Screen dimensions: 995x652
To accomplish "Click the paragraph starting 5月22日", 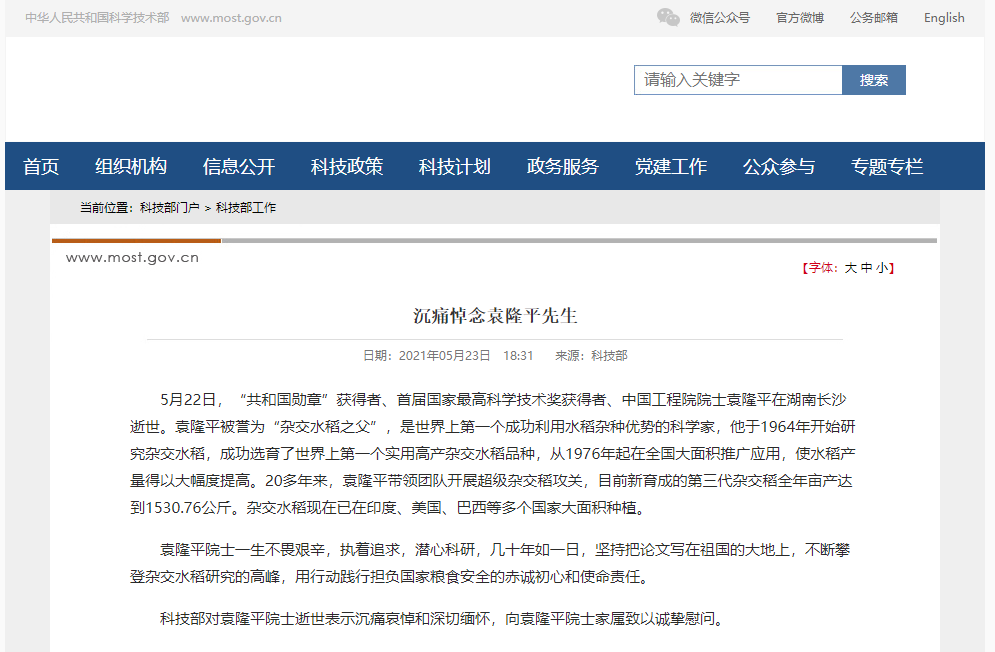I will 492,454.
